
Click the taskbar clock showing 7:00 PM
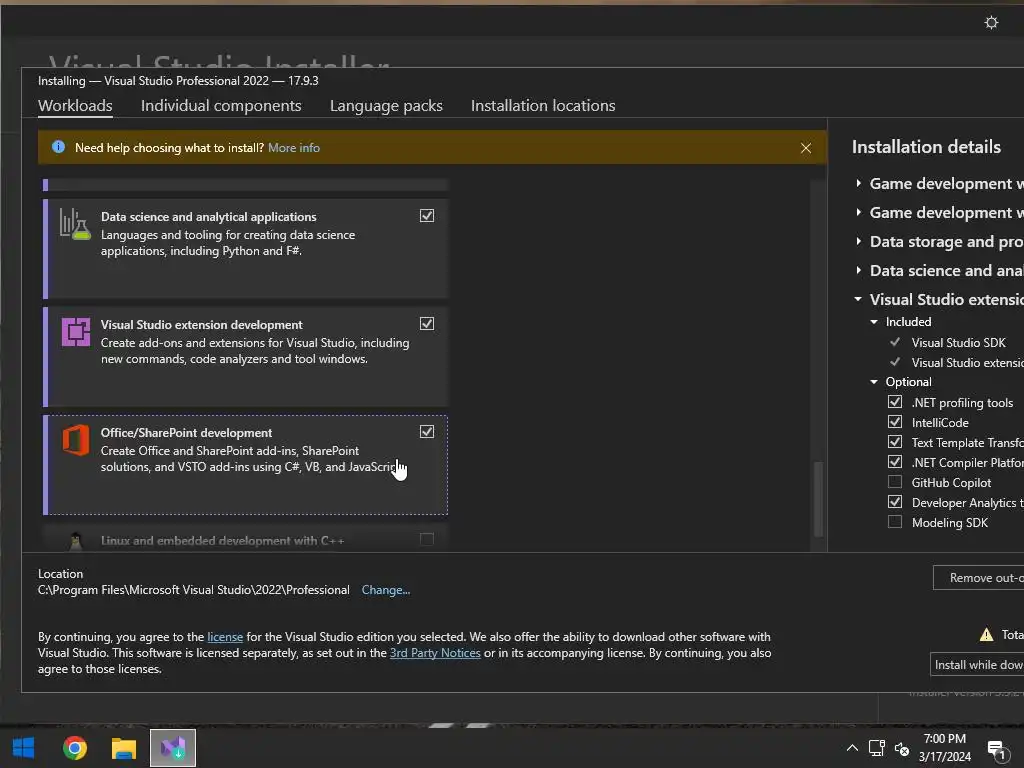tap(944, 748)
